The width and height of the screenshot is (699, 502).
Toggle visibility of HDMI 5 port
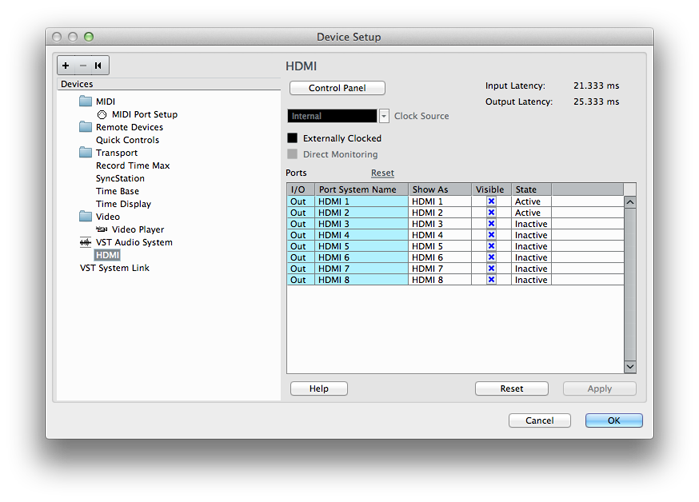click(x=491, y=246)
